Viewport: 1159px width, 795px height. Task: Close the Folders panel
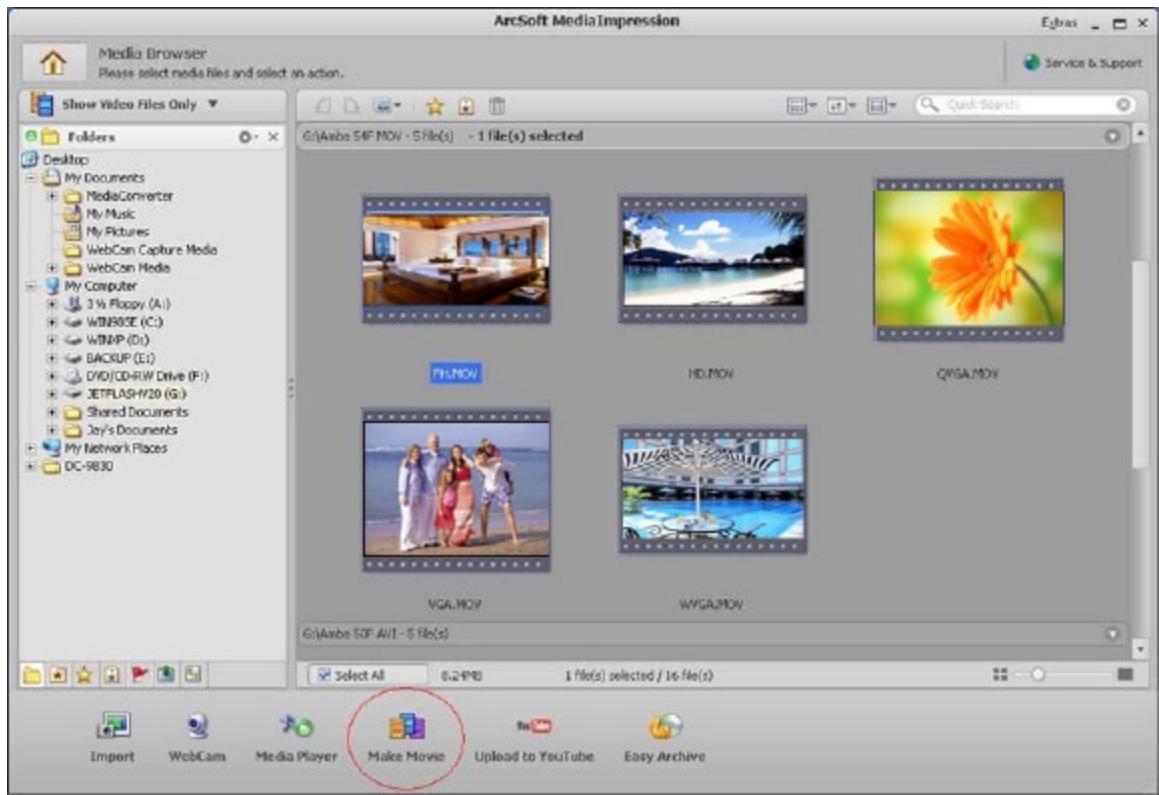tap(273, 137)
